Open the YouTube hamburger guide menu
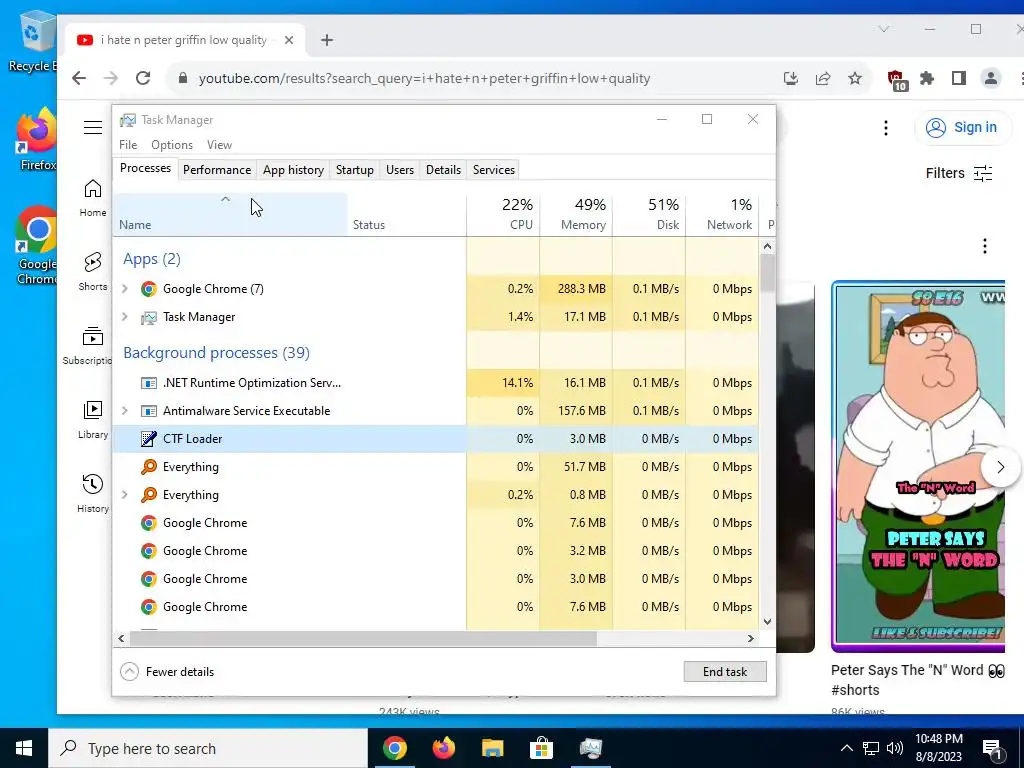This screenshot has height=768, width=1024. click(93, 127)
